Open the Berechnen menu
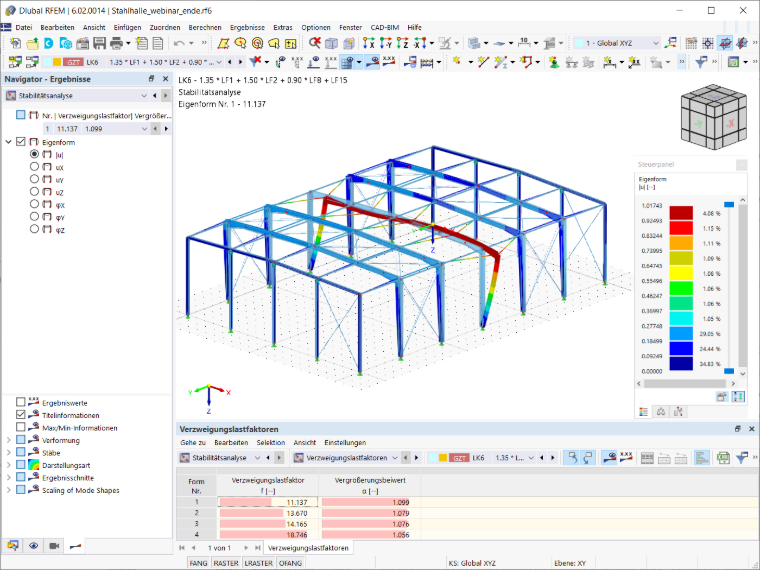This screenshot has height=570, width=760. click(205, 28)
